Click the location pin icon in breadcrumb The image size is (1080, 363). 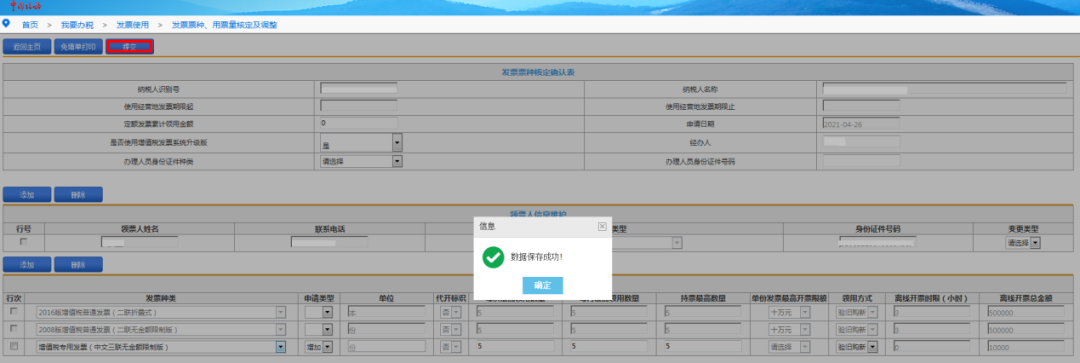(6, 23)
